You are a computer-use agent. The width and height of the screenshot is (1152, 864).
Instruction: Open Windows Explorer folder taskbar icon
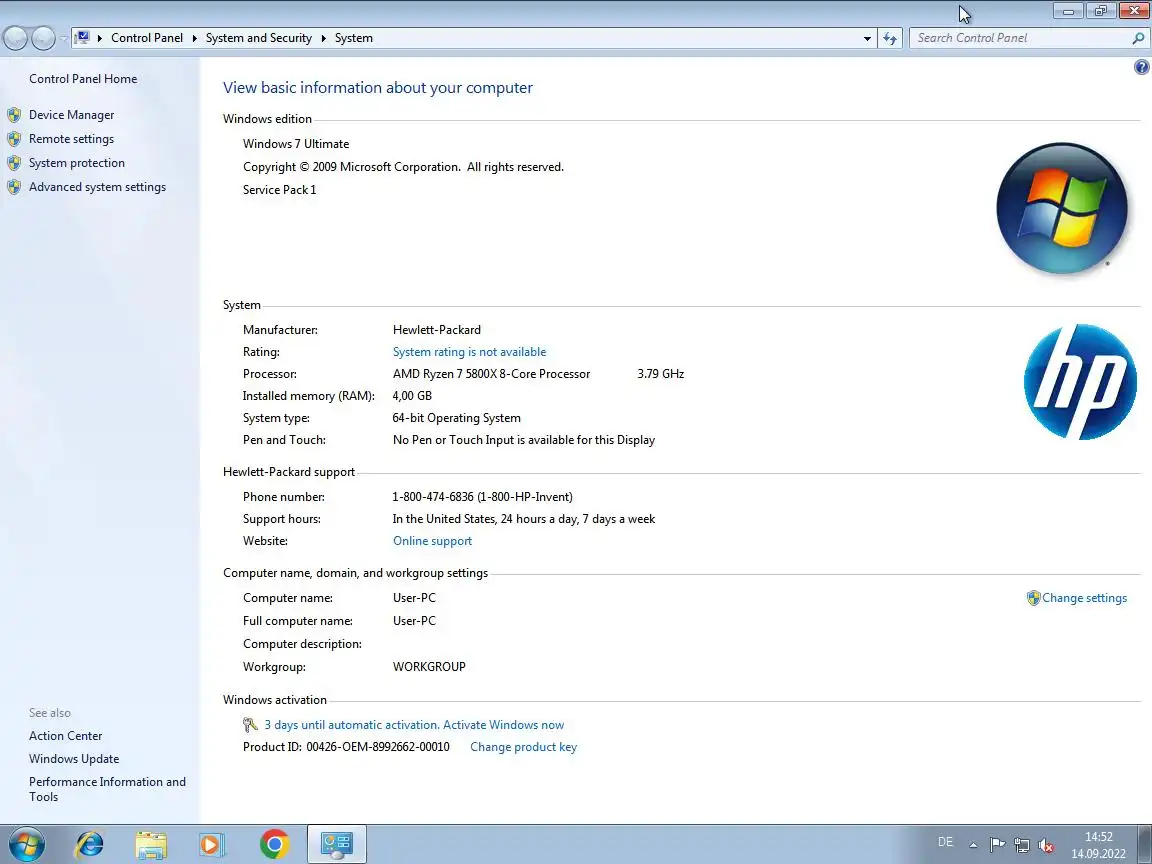point(151,845)
